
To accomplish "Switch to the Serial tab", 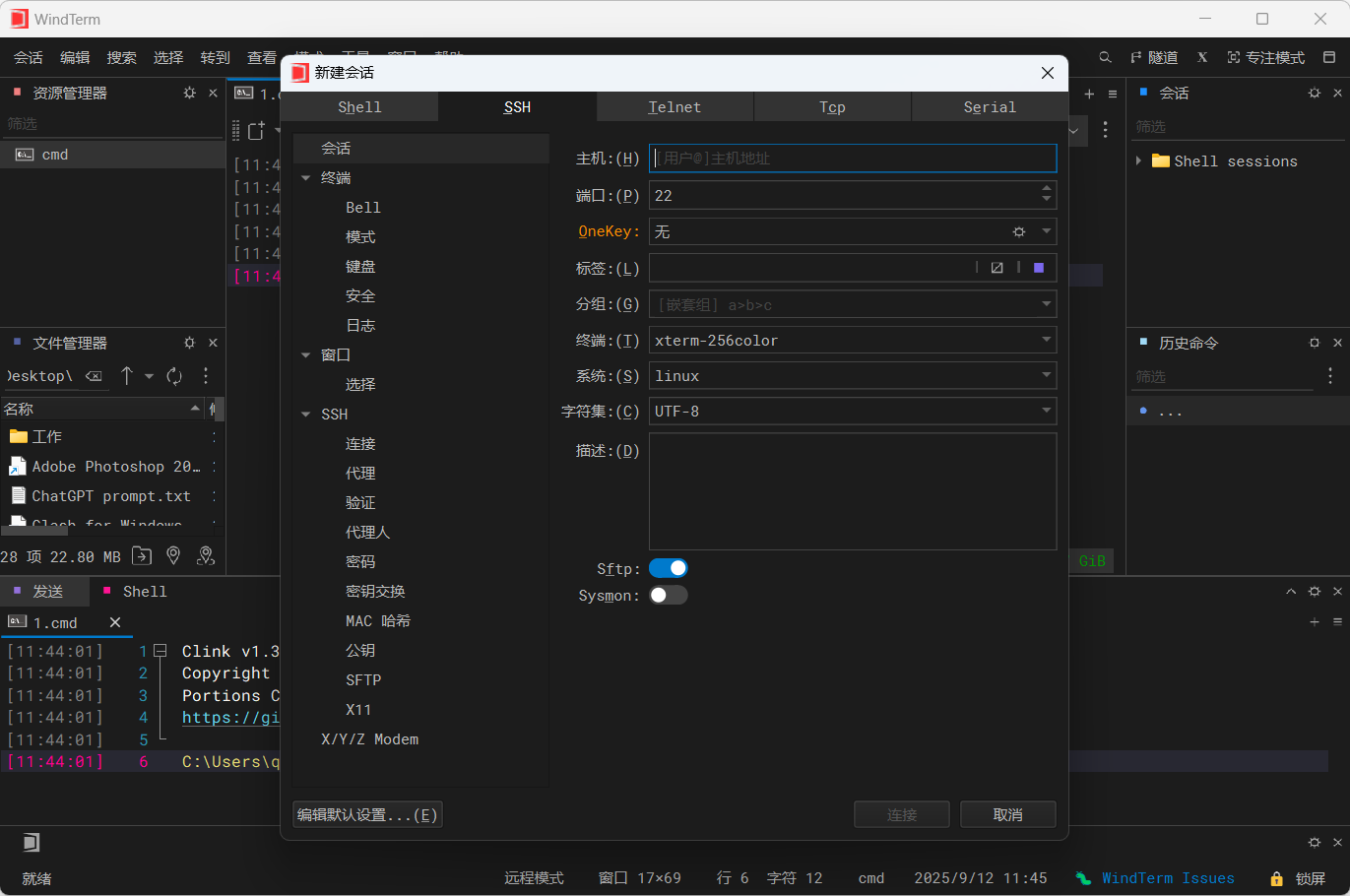I will coord(990,107).
